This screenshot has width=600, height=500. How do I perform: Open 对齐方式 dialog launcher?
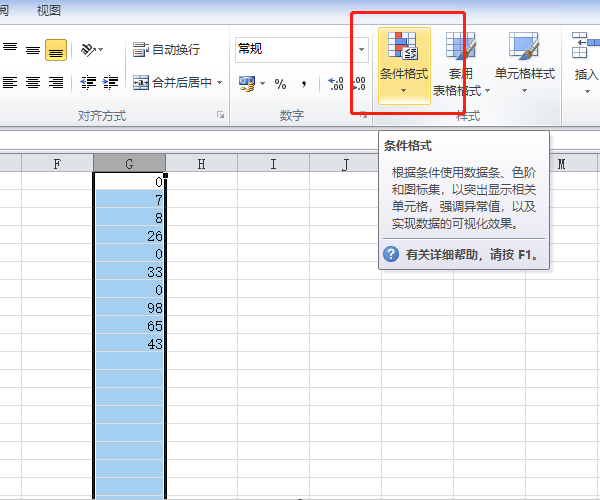coord(220,114)
